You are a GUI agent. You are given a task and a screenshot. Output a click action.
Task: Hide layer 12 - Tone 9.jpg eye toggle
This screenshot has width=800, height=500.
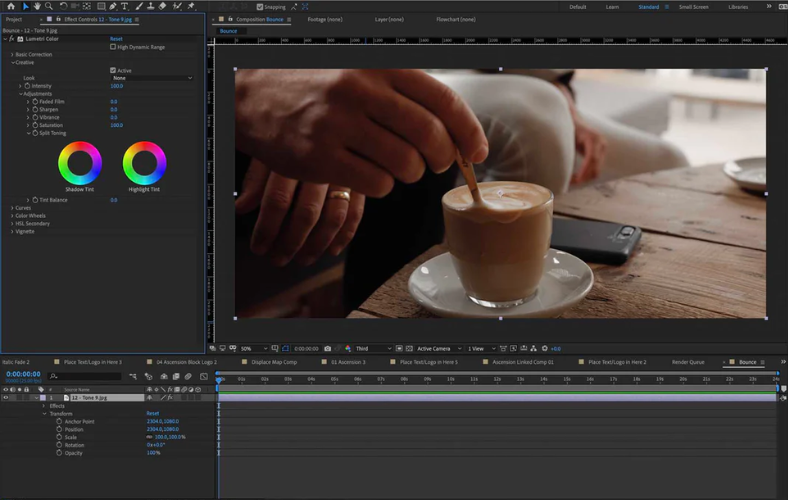[x=5, y=398]
